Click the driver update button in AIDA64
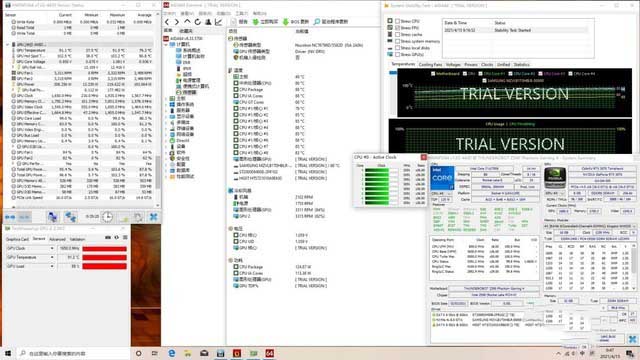The height and width of the screenshot is (360, 640). [331, 22]
